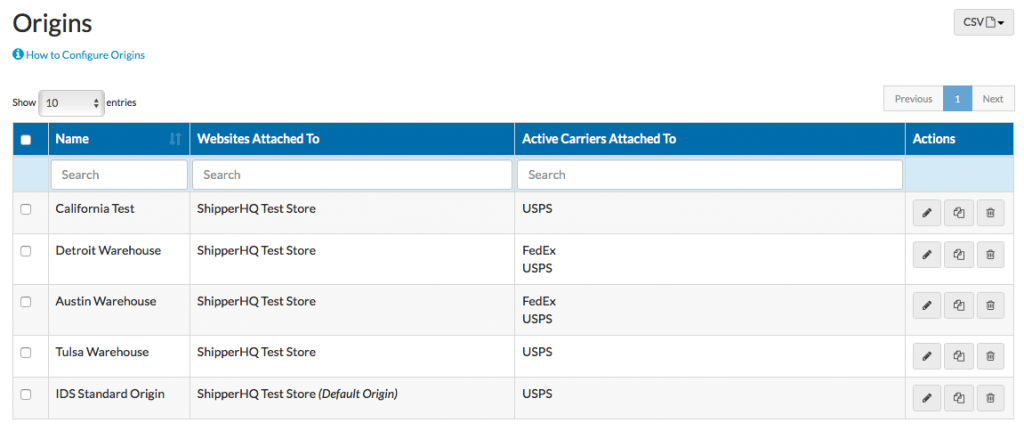Toggle the select-all header checkbox
The image size is (1024, 431).
tap(26, 140)
